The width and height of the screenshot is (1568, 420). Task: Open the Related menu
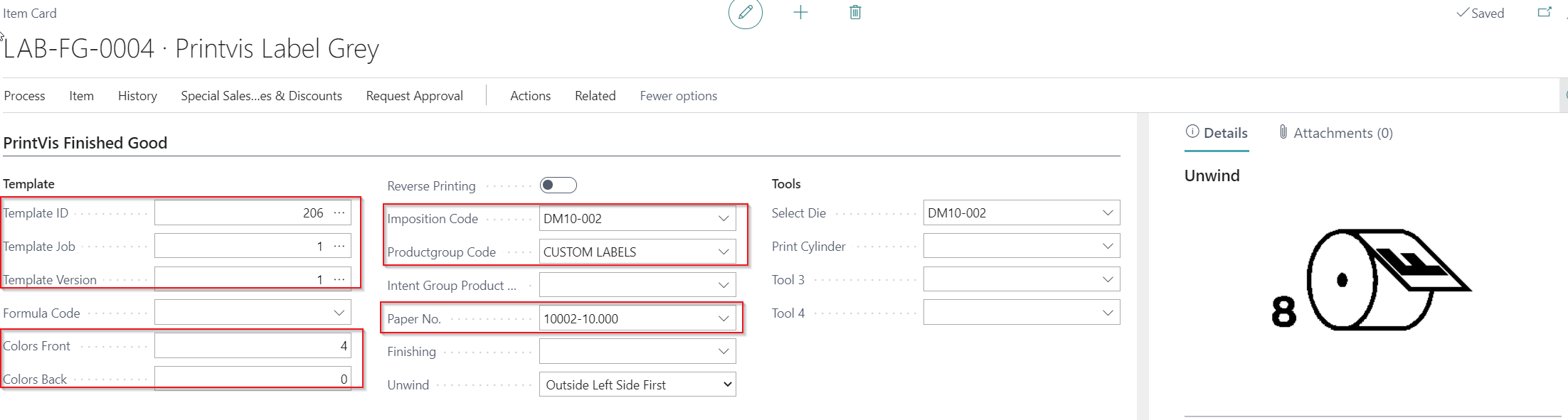click(595, 96)
